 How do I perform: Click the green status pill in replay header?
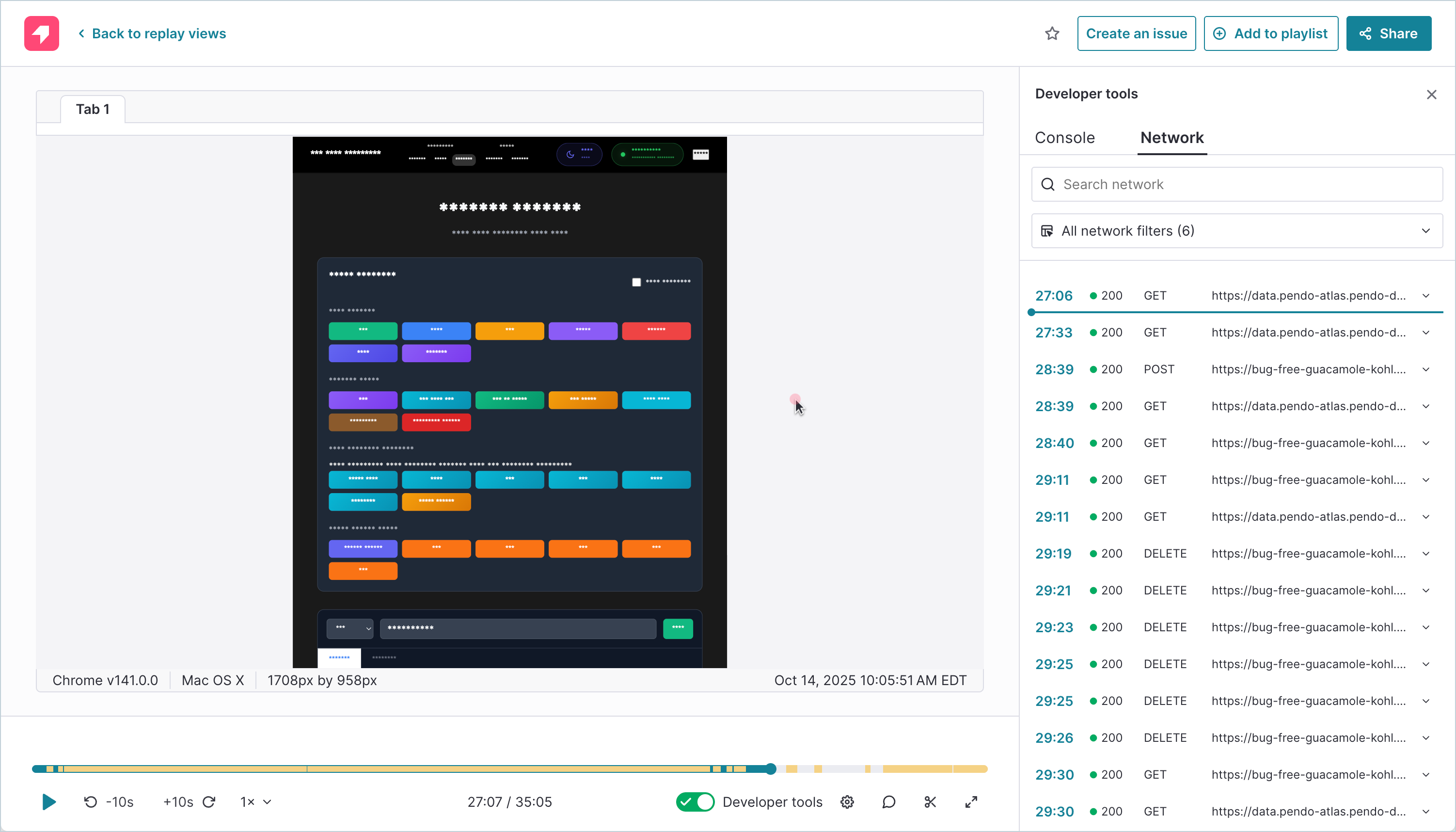point(647,154)
